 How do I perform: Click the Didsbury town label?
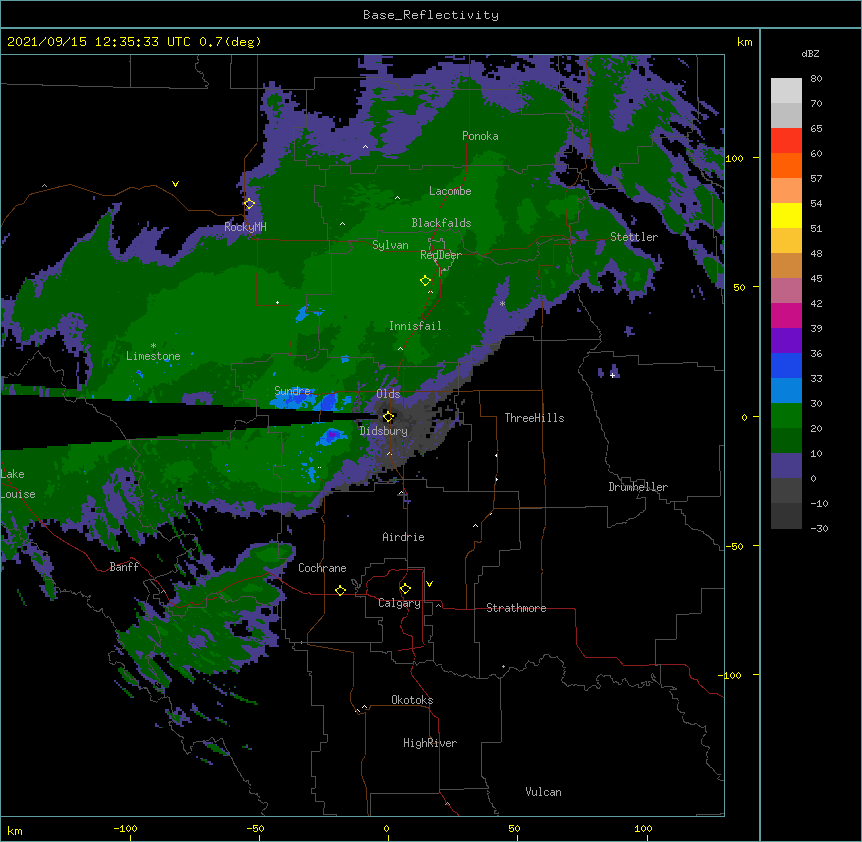coord(384,431)
